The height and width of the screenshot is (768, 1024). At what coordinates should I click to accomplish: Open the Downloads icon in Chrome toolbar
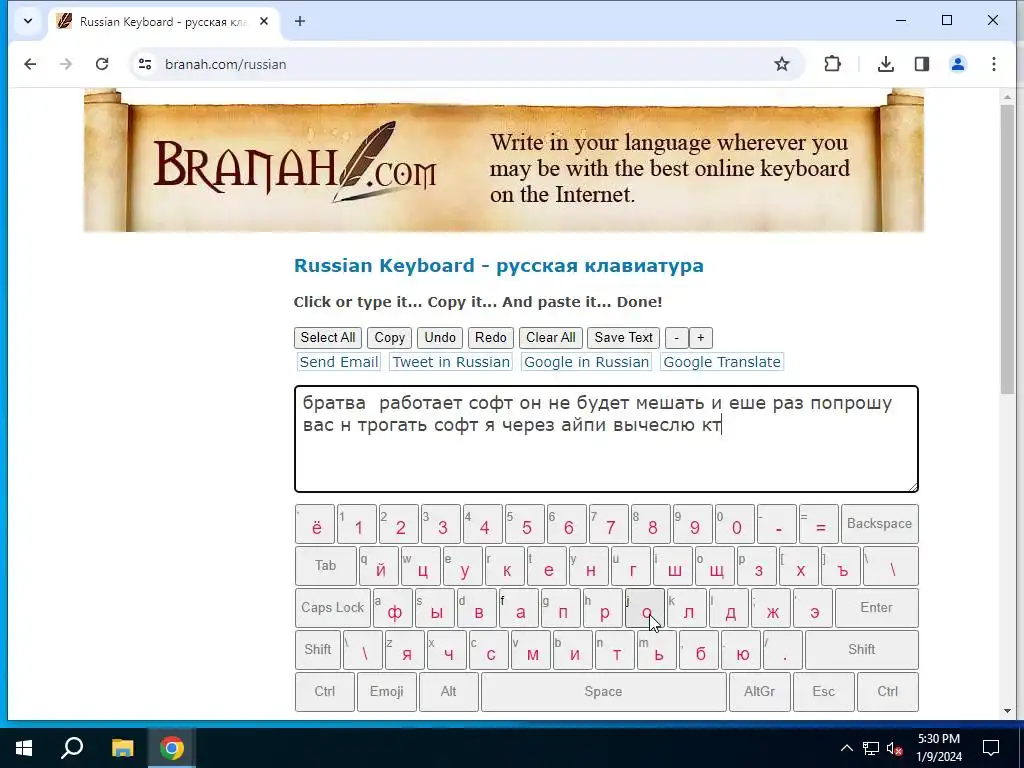[x=886, y=64]
